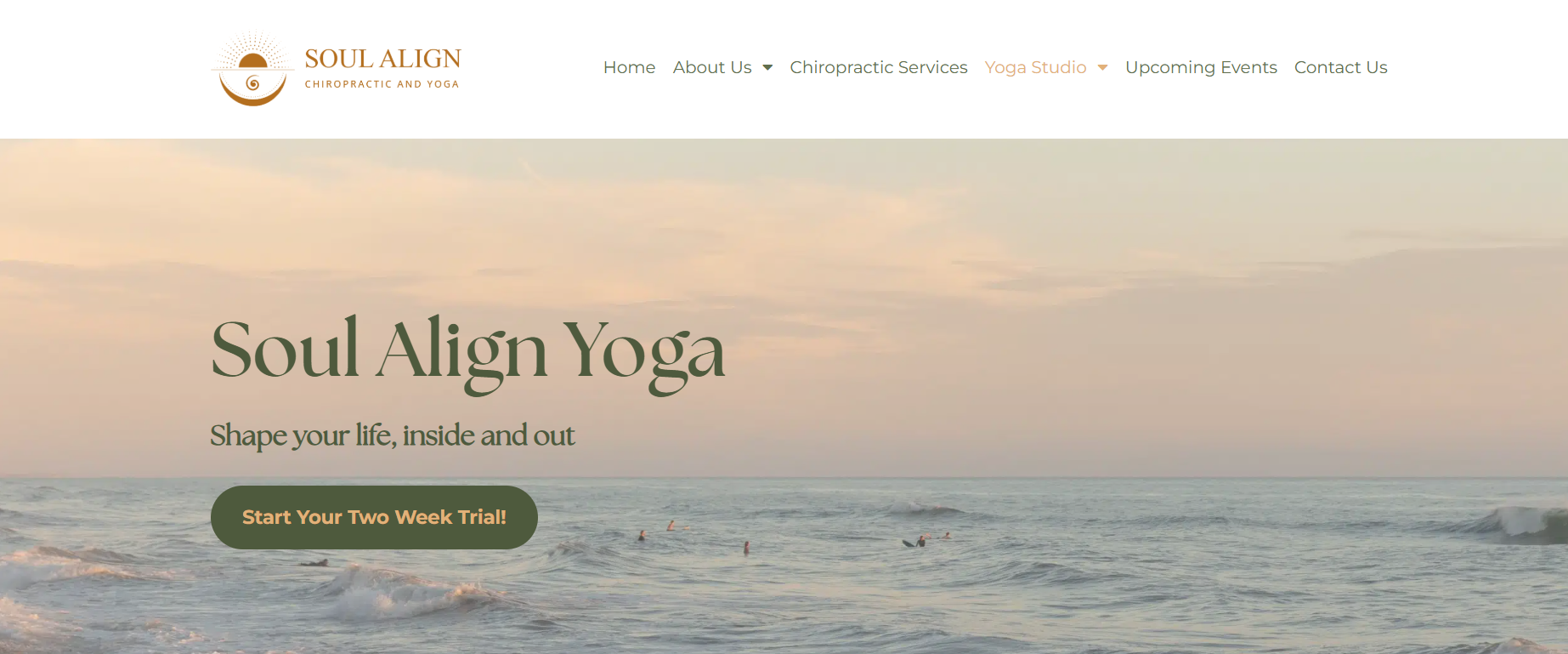Click the lone person standing in the water
The width and height of the screenshot is (1568, 654).
[x=746, y=548]
